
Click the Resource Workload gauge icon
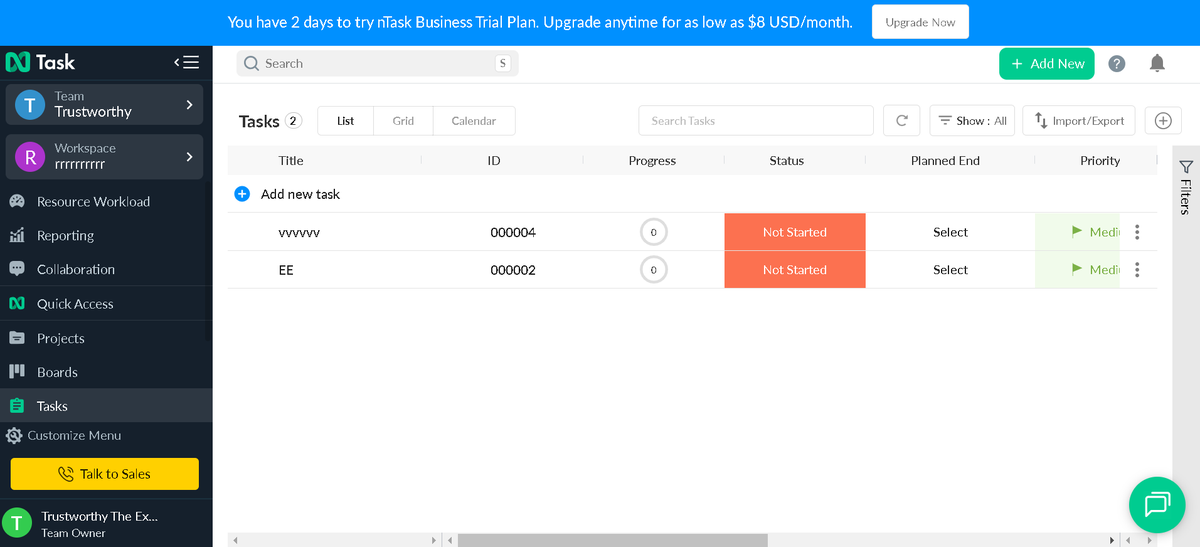point(17,201)
